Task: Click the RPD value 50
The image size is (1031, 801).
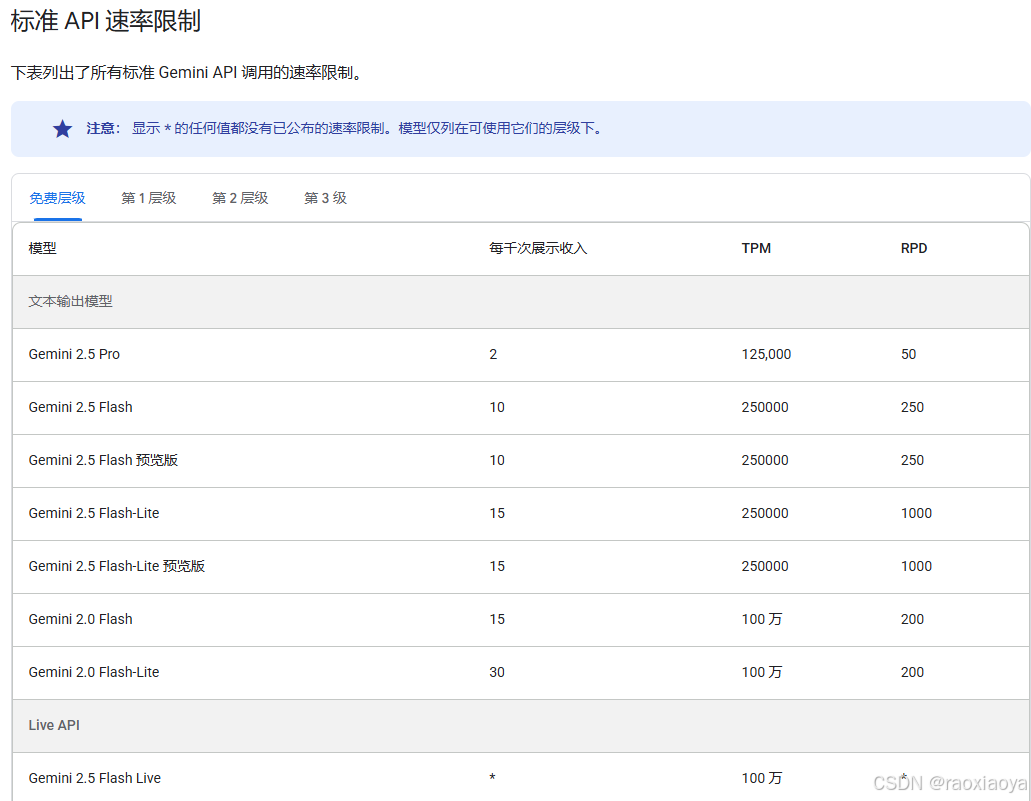Action: (x=908, y=354)
